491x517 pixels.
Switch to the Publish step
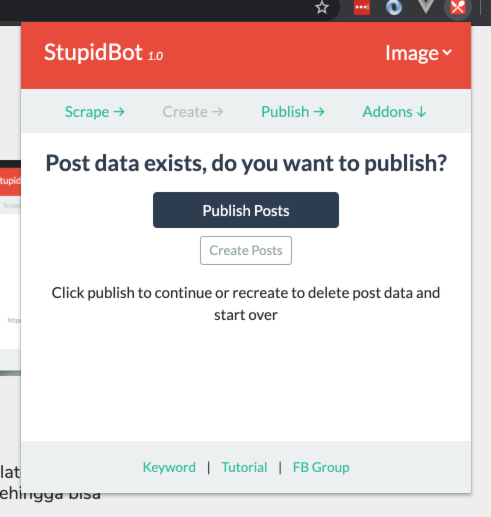(293, 112)
